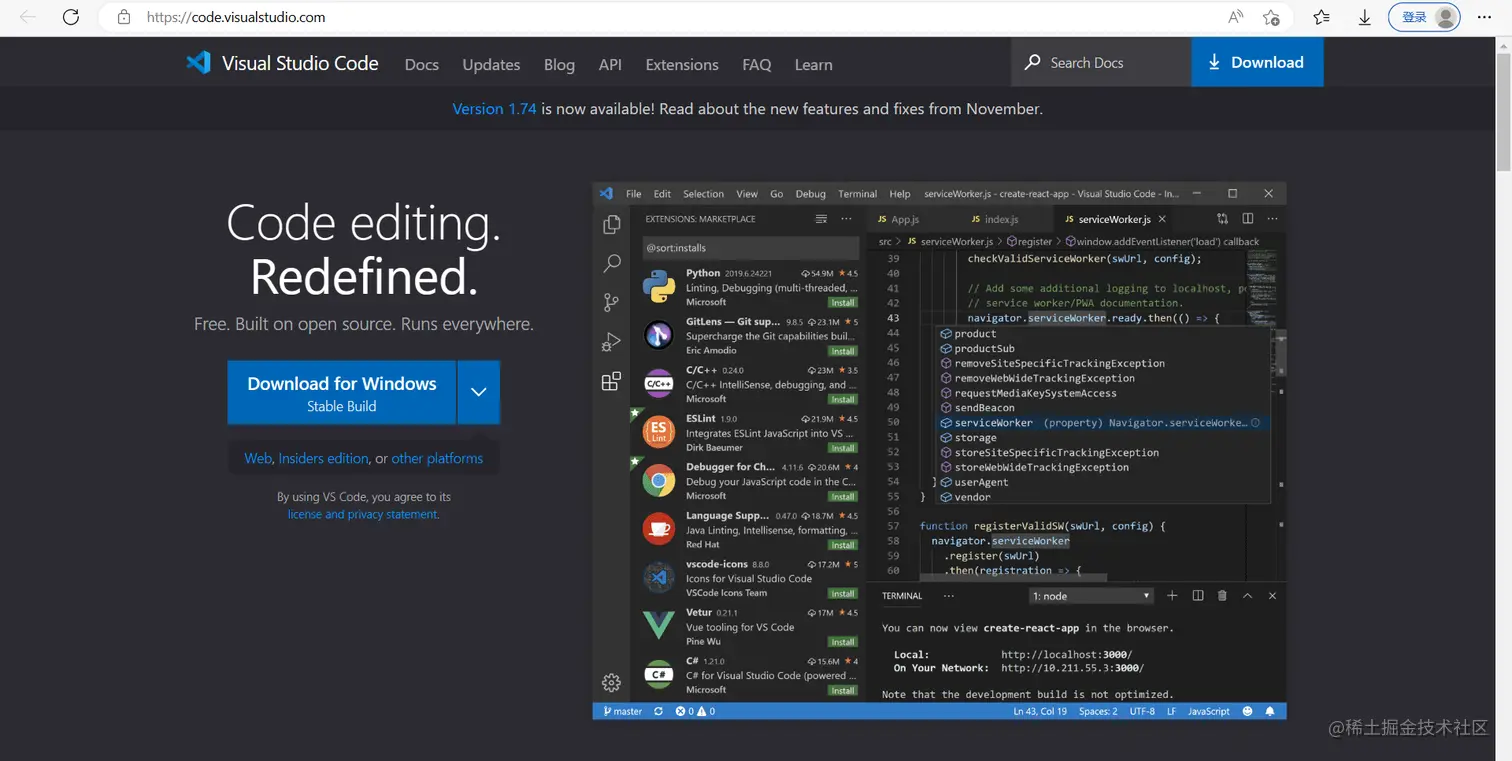Open license and privacy statement link

click(362, 514)
